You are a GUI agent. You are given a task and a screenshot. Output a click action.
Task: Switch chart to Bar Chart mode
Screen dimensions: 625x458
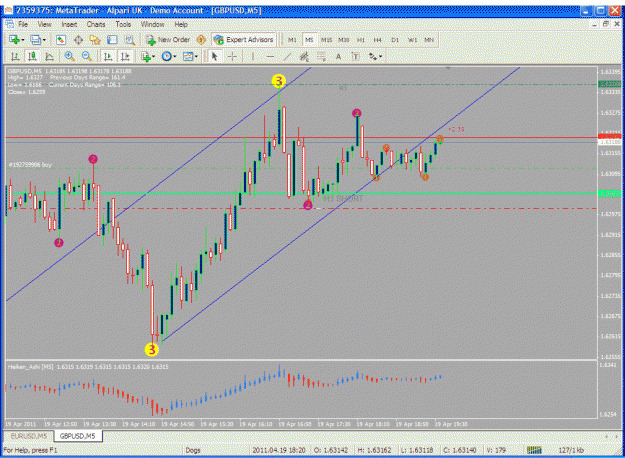click(x=15, y=57)
